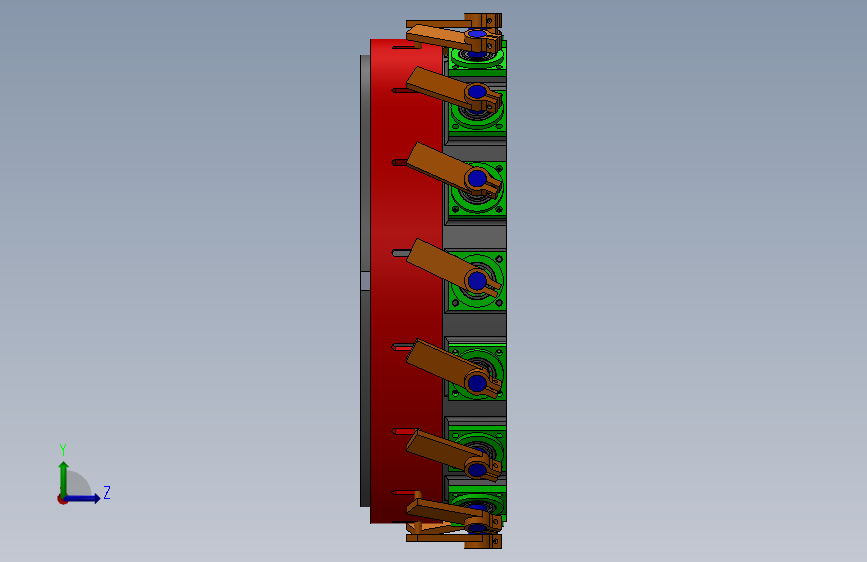Pick the bottommost orange clamp bracket

click(x=482, y=541)
